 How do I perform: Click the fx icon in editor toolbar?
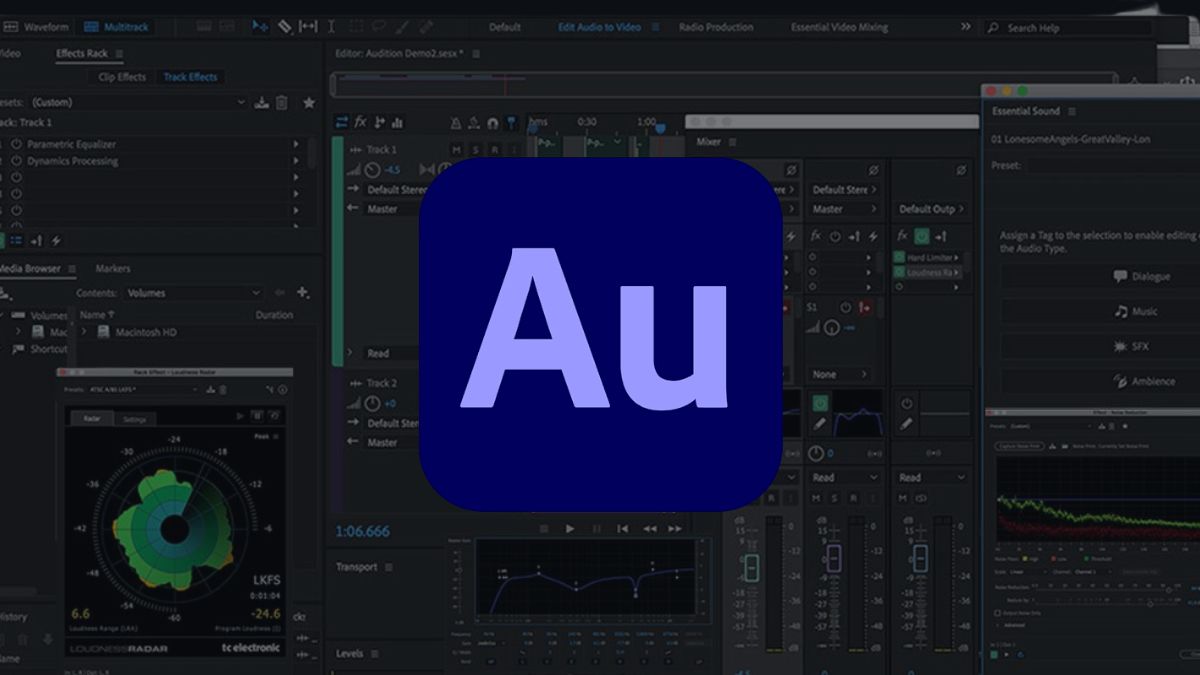point(361,122)
